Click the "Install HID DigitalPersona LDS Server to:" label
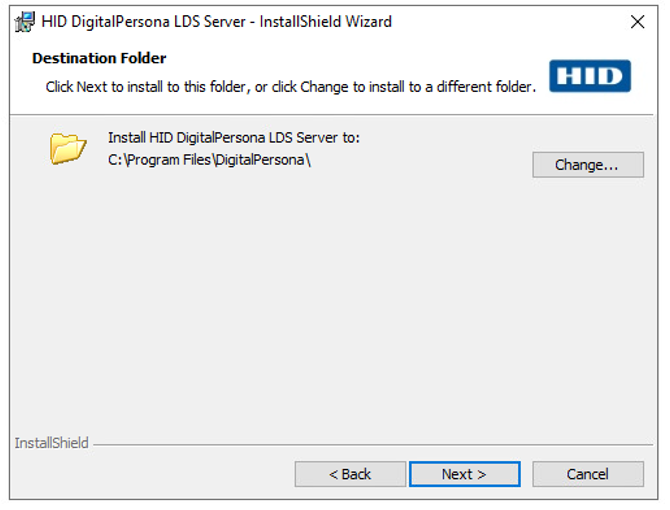The height and width of the screenshot is (510, 670). point(234,138)
